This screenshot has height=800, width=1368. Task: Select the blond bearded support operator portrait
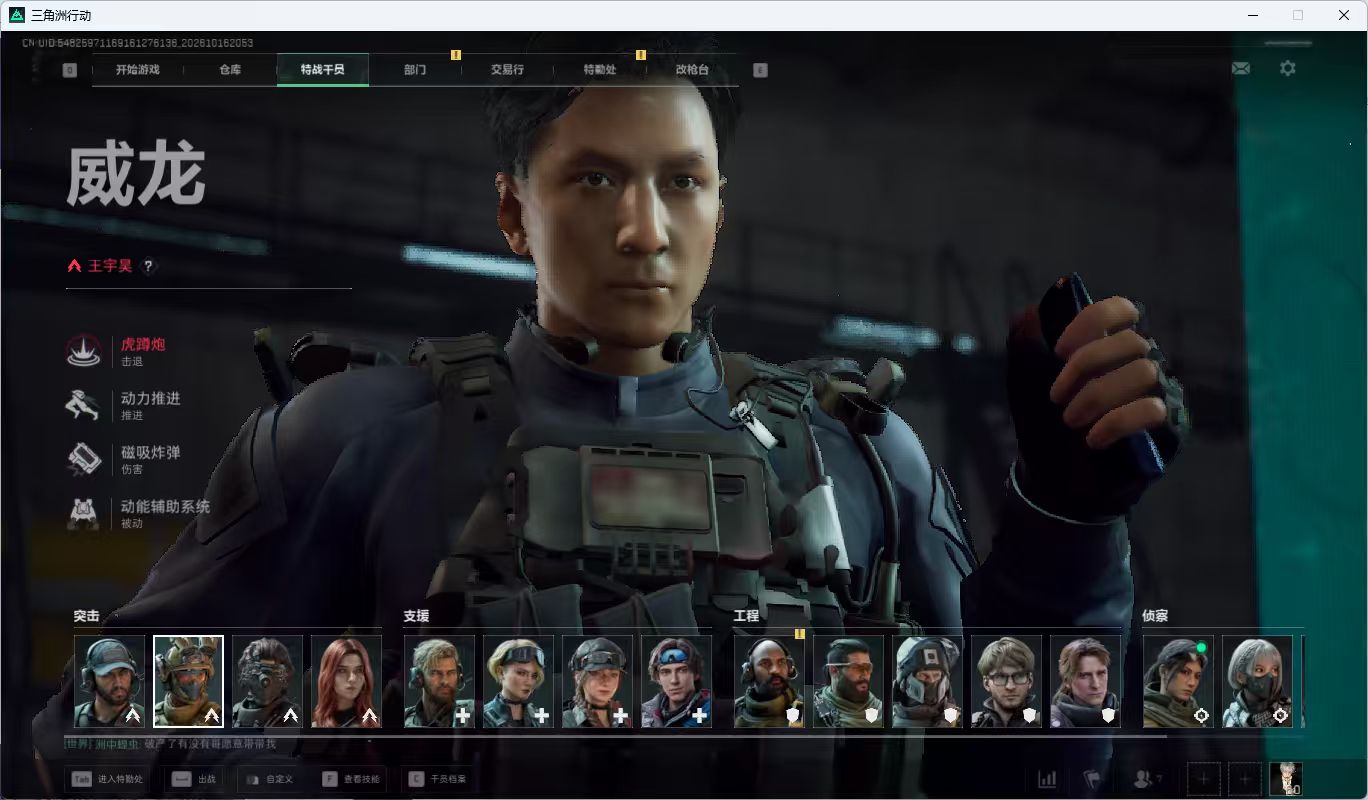(439, 681)
